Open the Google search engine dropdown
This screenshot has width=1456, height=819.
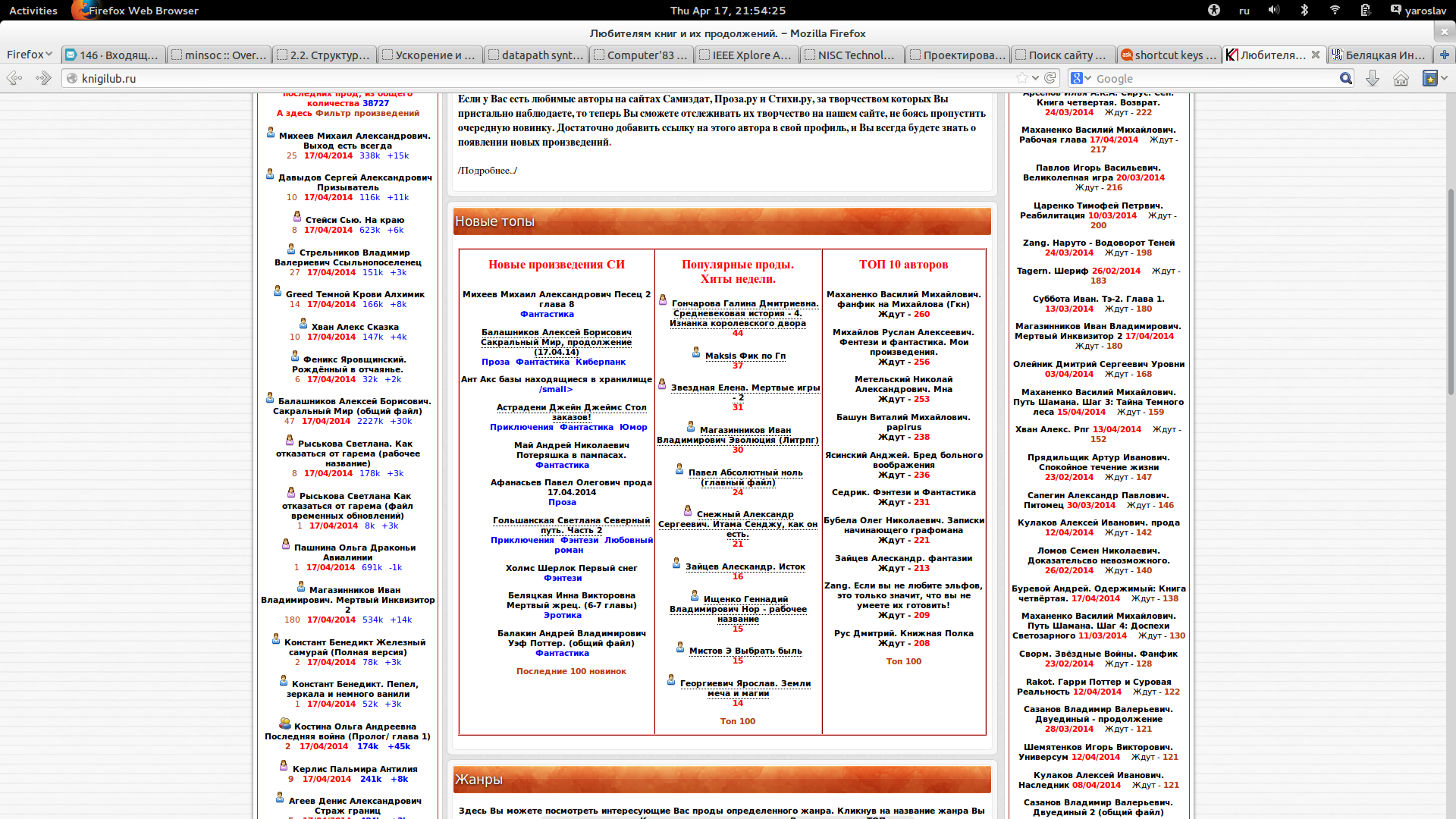(x=1081, y=78)
